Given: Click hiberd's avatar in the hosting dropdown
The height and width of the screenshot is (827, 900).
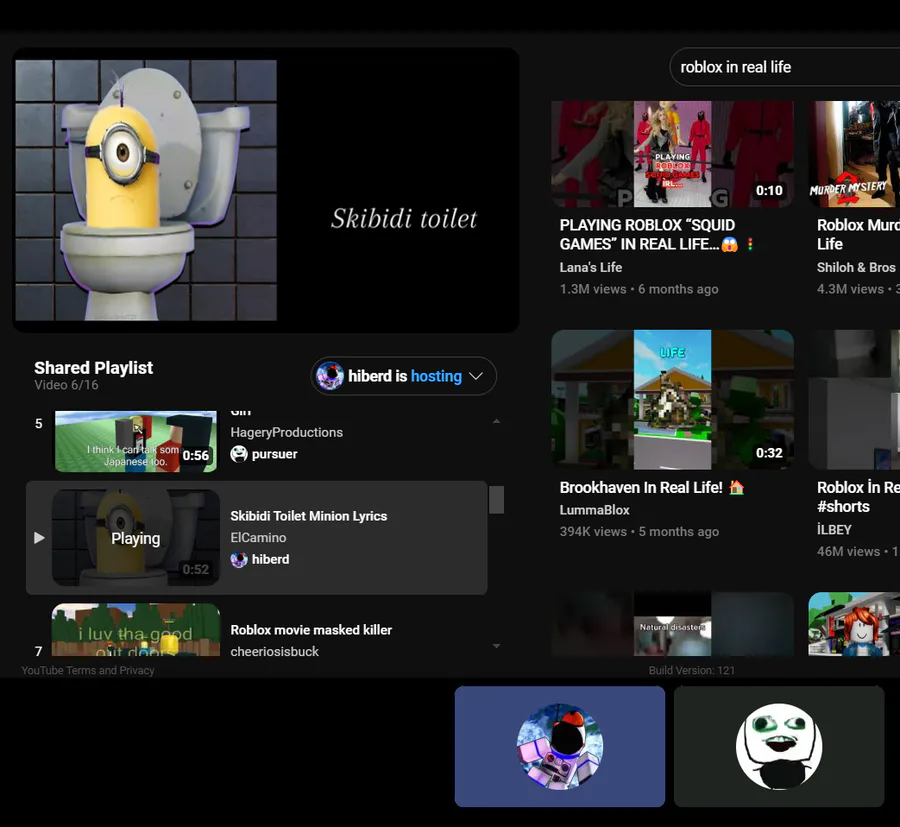Looking at the screenshot, I should (x=330, y=376).
